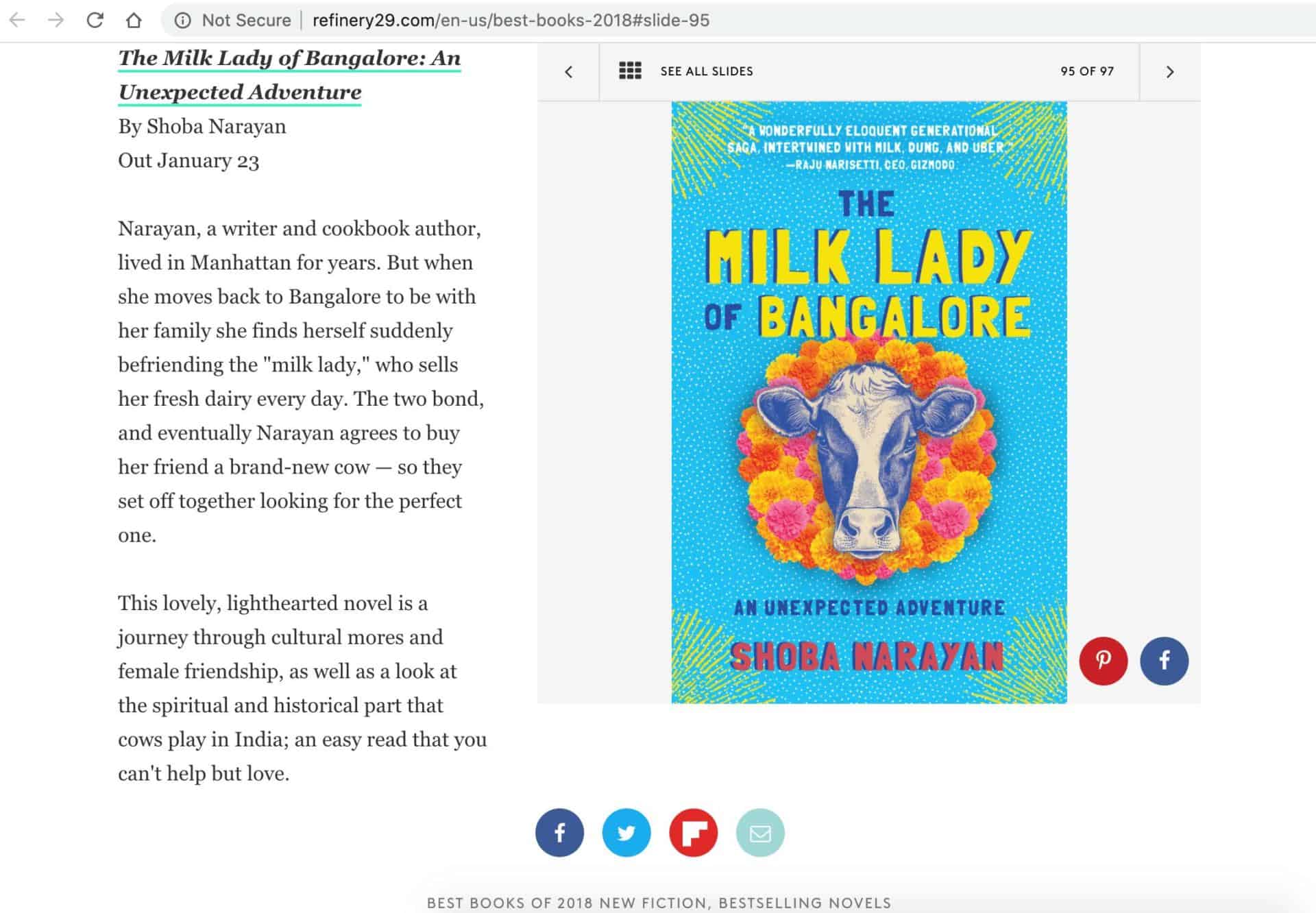The width and height of the screenshot is (1316, 913).
Task: View site security info icon
Action: point(182,21)
